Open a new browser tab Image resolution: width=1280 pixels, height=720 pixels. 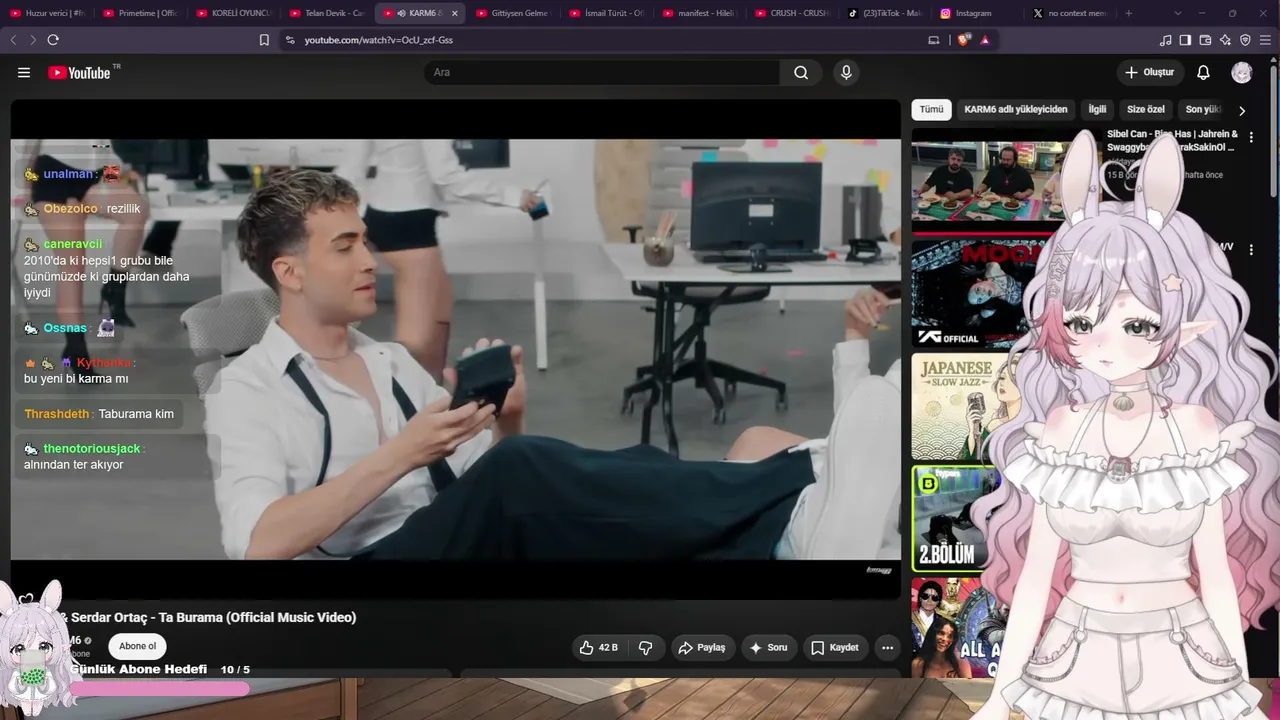[1129, 13]
